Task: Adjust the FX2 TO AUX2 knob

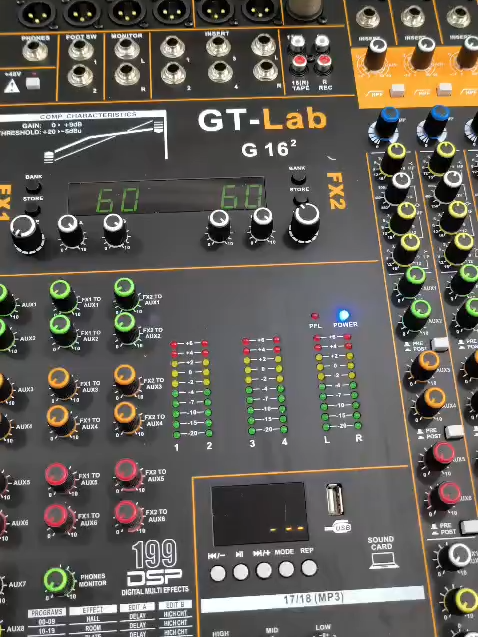Action: tap(127, 328)
